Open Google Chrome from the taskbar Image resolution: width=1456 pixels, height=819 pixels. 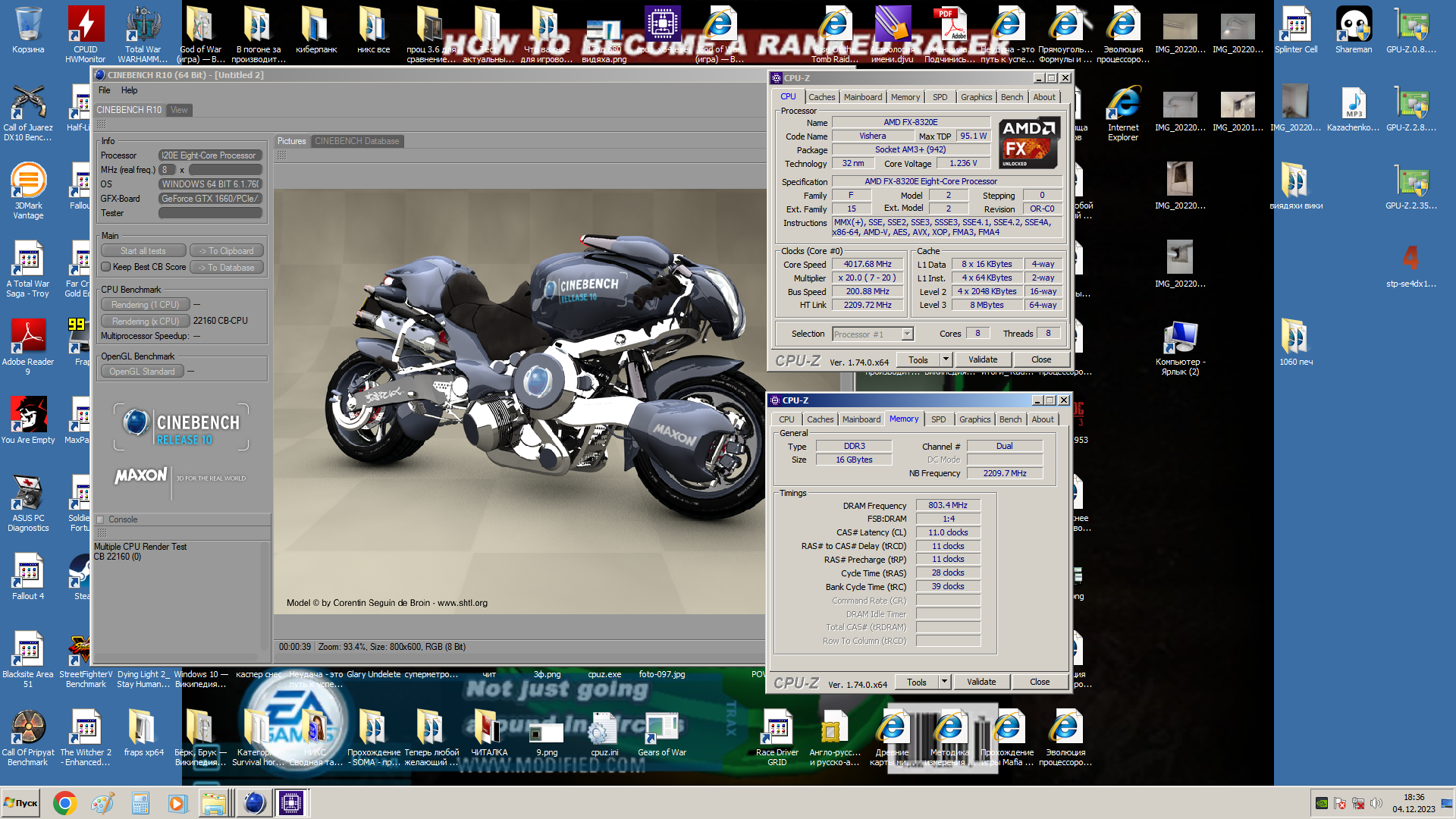pyautogui.click(x=64, y=803)
